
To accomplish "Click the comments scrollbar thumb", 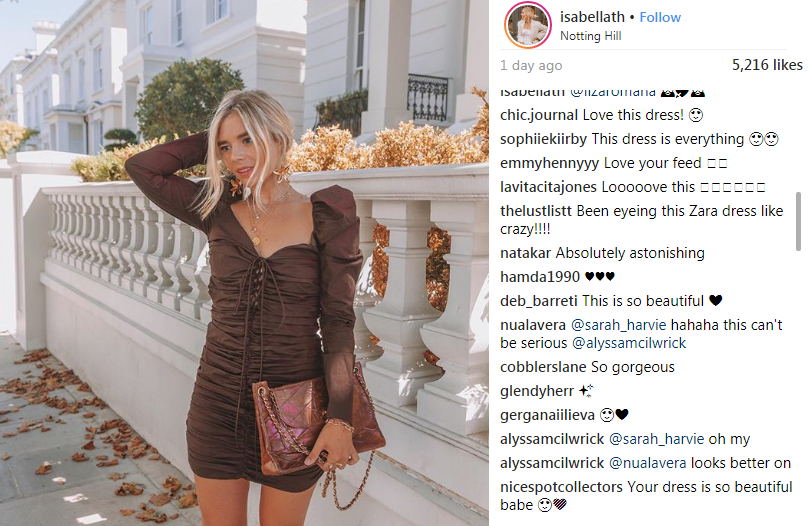I will [x=799, y=222].
